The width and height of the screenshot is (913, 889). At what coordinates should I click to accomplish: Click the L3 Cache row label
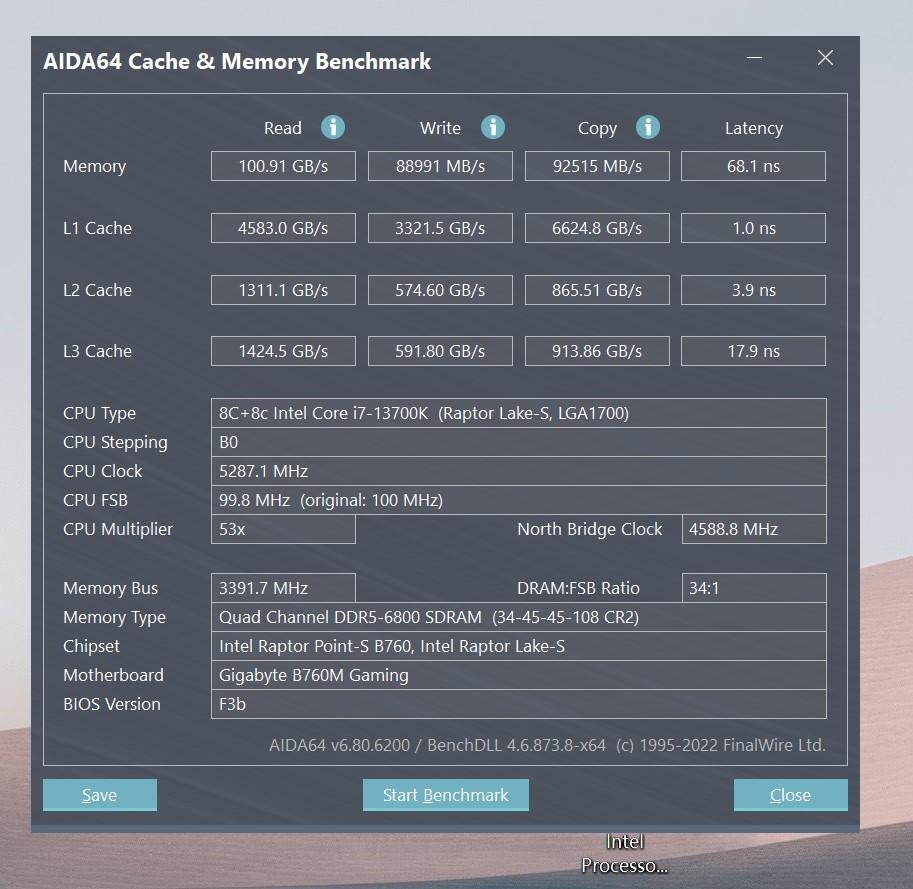tap(97, 351)
